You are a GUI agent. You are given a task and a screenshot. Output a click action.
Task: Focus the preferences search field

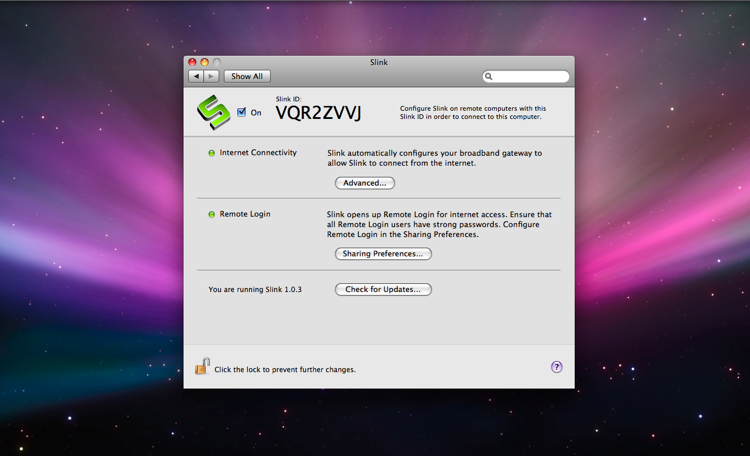(x=526, y=77)
